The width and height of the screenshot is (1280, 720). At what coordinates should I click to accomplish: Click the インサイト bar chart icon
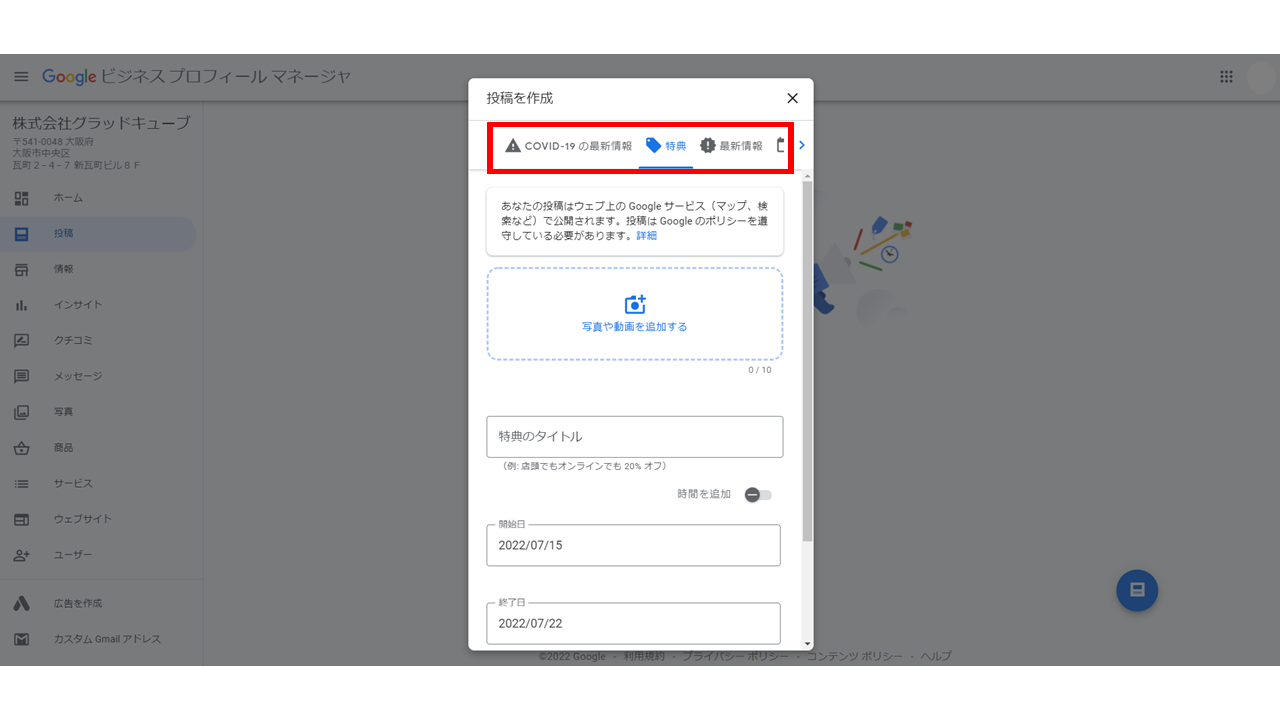pos(21,305)
